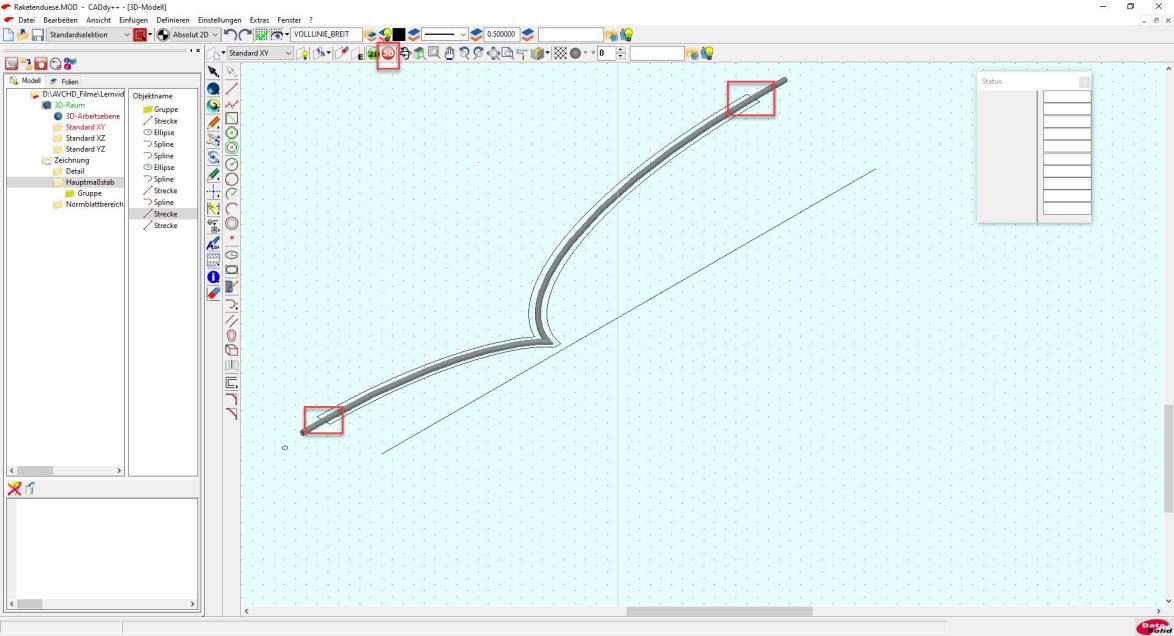
Task: Open the Einstellungen menu
Action: [219, 20]
